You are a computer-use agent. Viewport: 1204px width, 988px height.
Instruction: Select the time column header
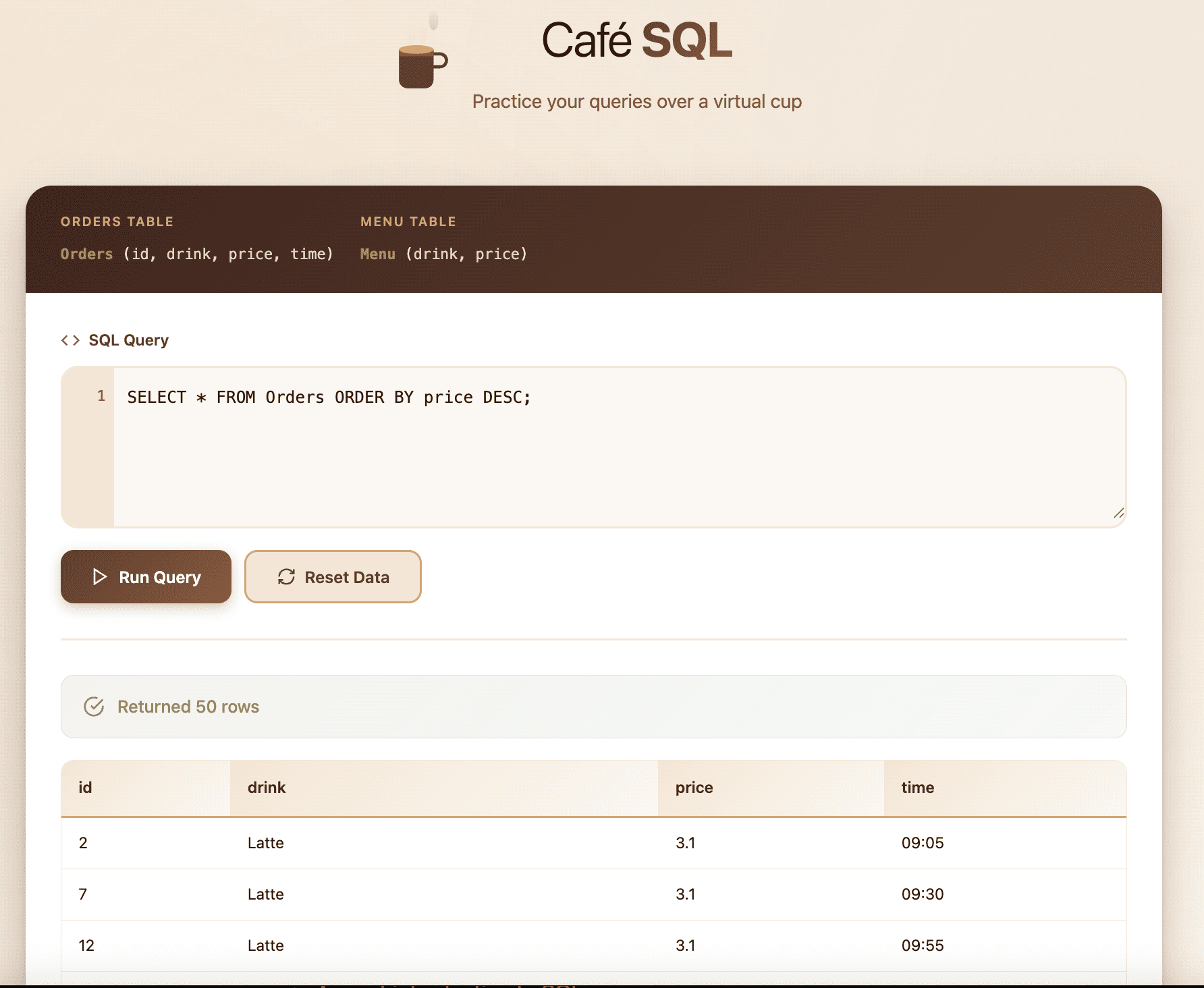(x=916, y=788)
